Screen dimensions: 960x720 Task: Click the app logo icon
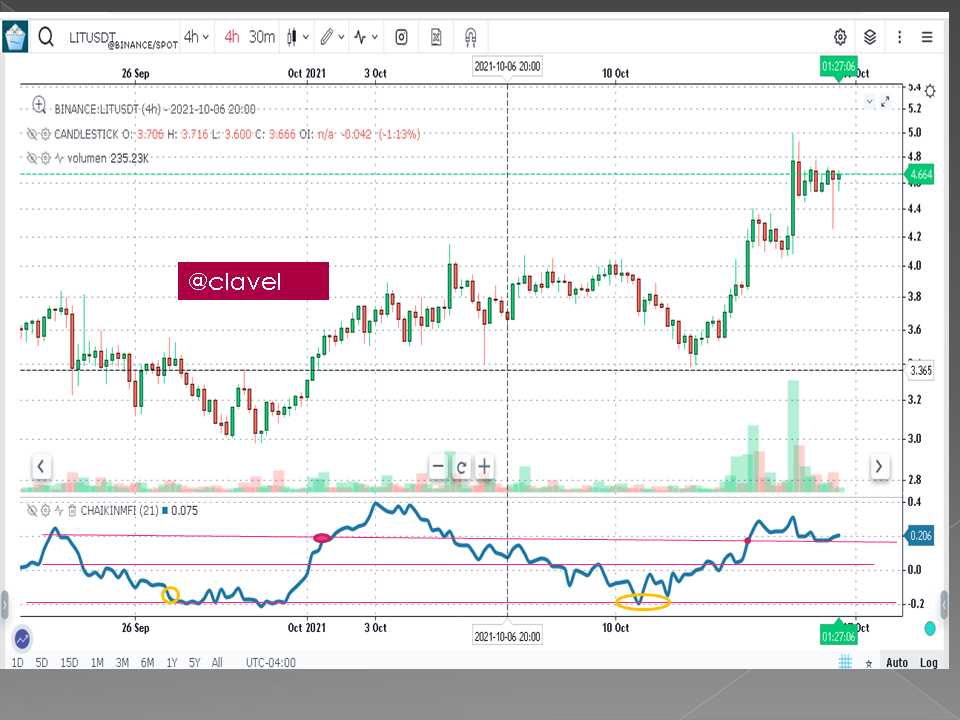(15, 37)
